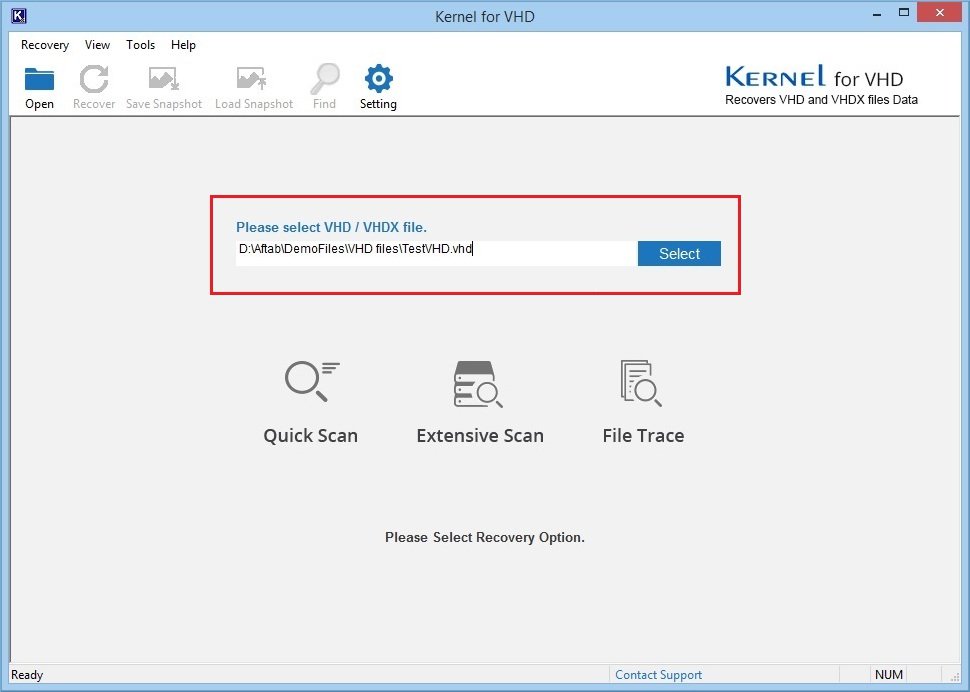Open the Setting gear icon
The width and height of the screenshot is (970, 692).
coord(379,79)
